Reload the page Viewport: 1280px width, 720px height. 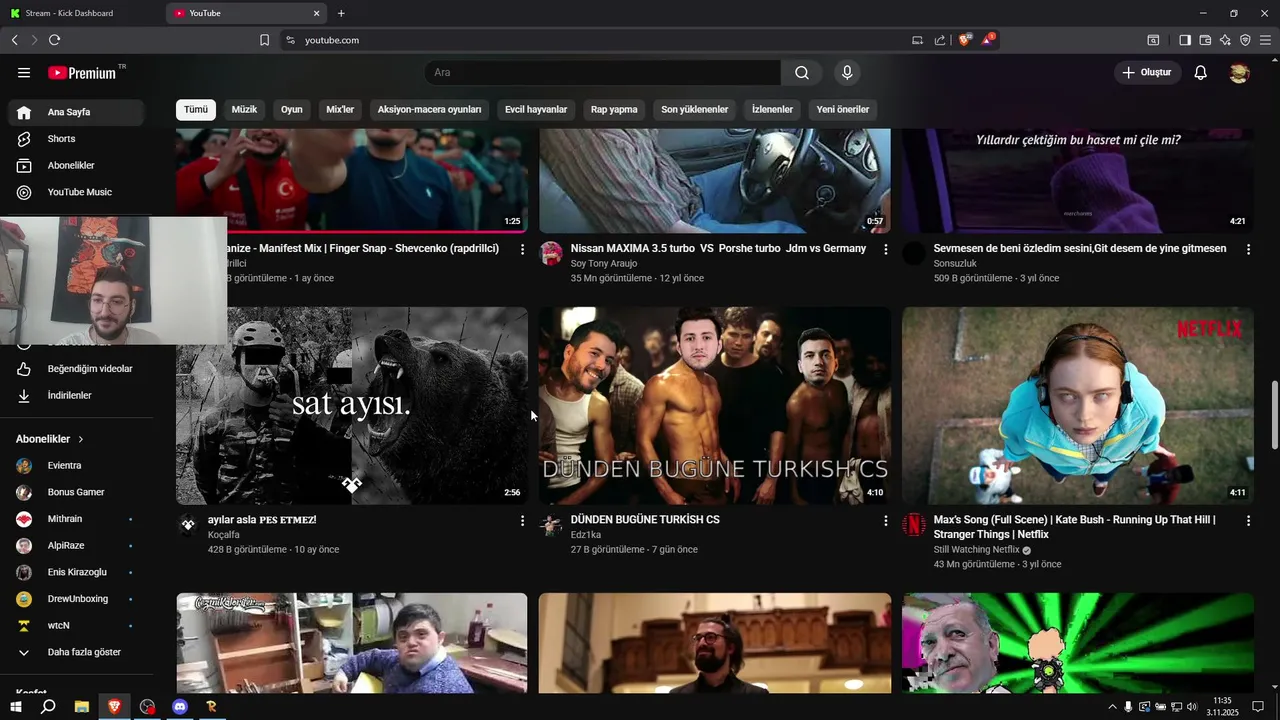click(x=54, y=40)
